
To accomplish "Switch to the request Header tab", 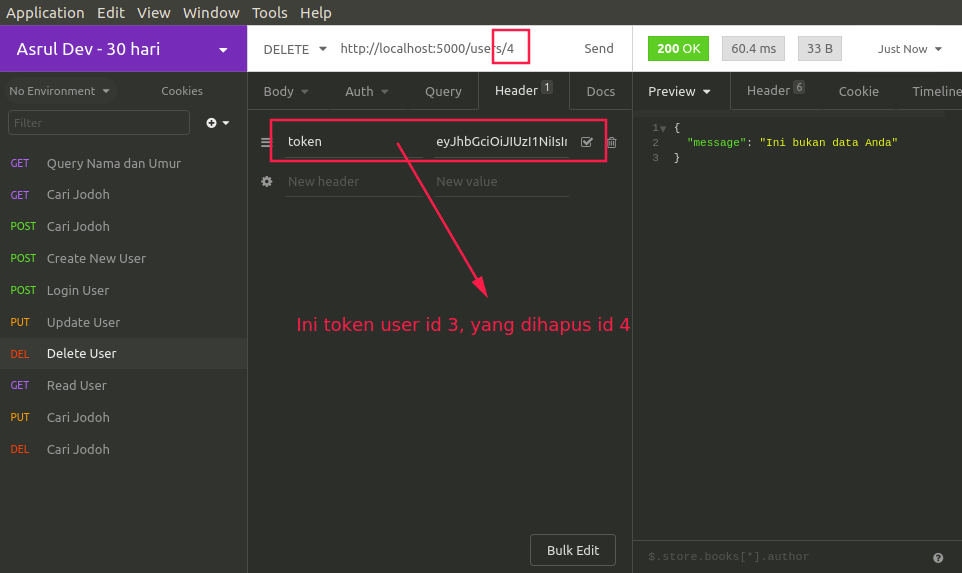I will [x=523, y=91].
